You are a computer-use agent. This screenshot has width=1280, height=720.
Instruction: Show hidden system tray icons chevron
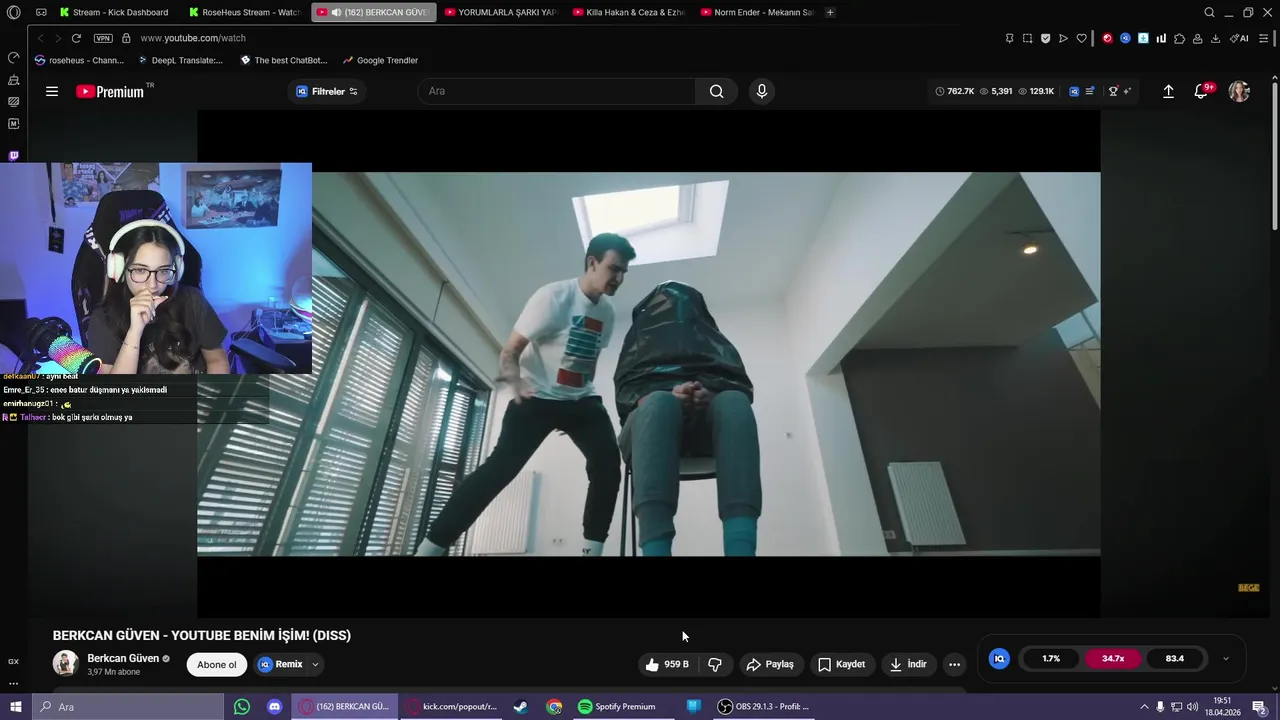click(x=1144, y=707)
